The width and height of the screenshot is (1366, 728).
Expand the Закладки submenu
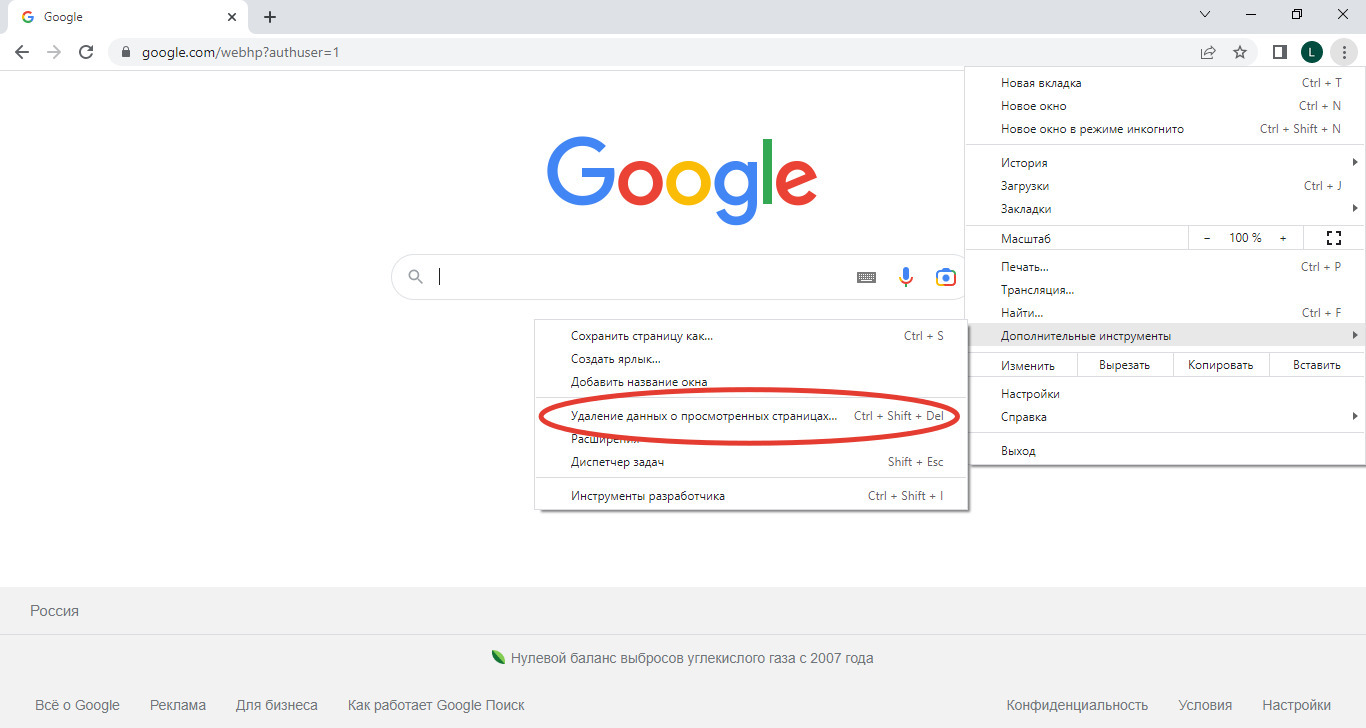click(x=1165, y=209)
